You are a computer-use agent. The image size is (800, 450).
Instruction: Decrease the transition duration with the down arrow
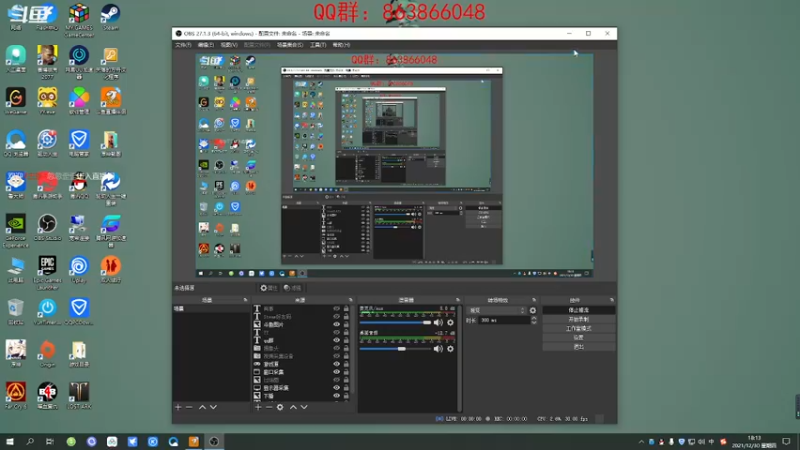(534, 322)
